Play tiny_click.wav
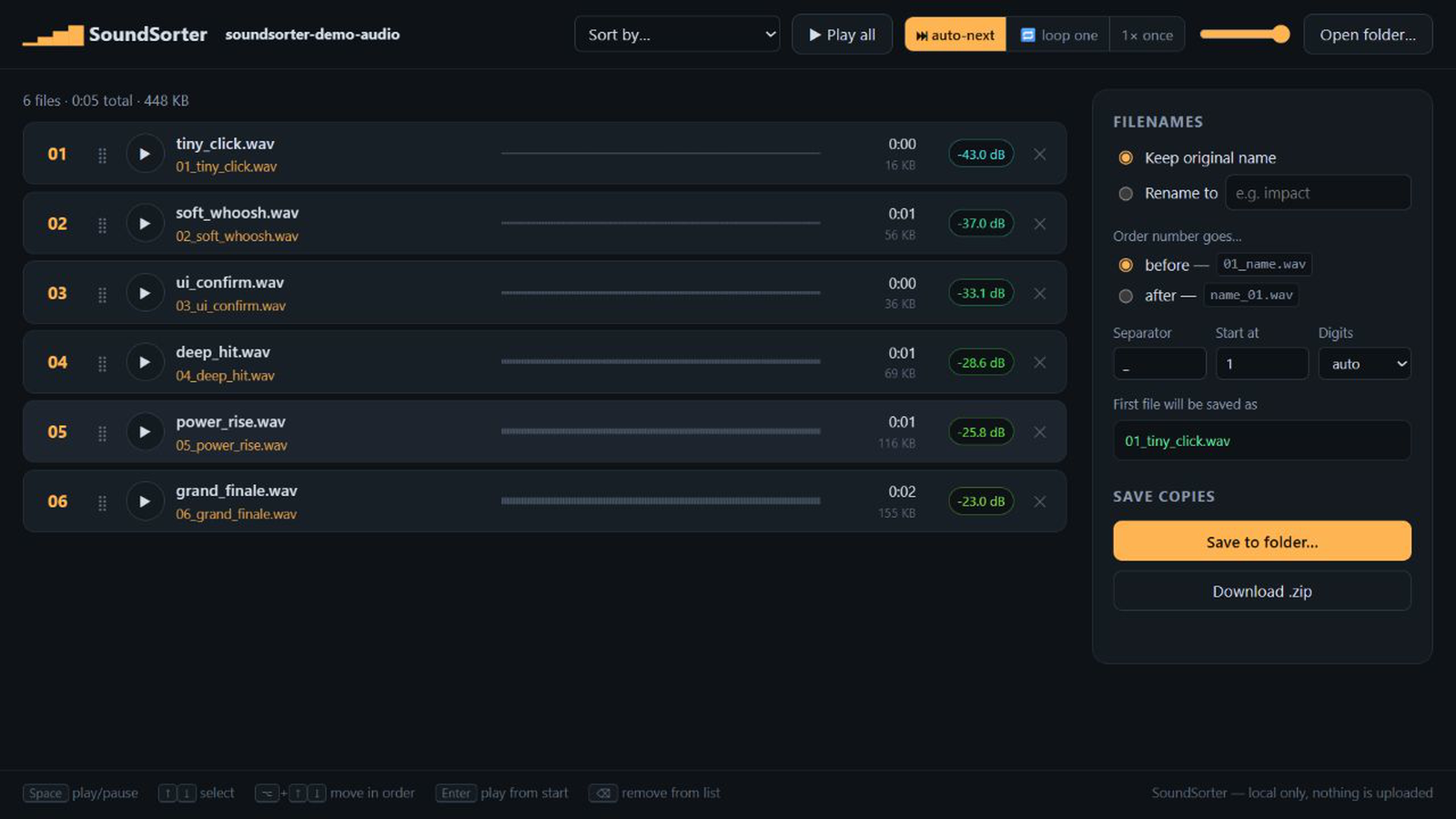 click(x=145, y=154)
